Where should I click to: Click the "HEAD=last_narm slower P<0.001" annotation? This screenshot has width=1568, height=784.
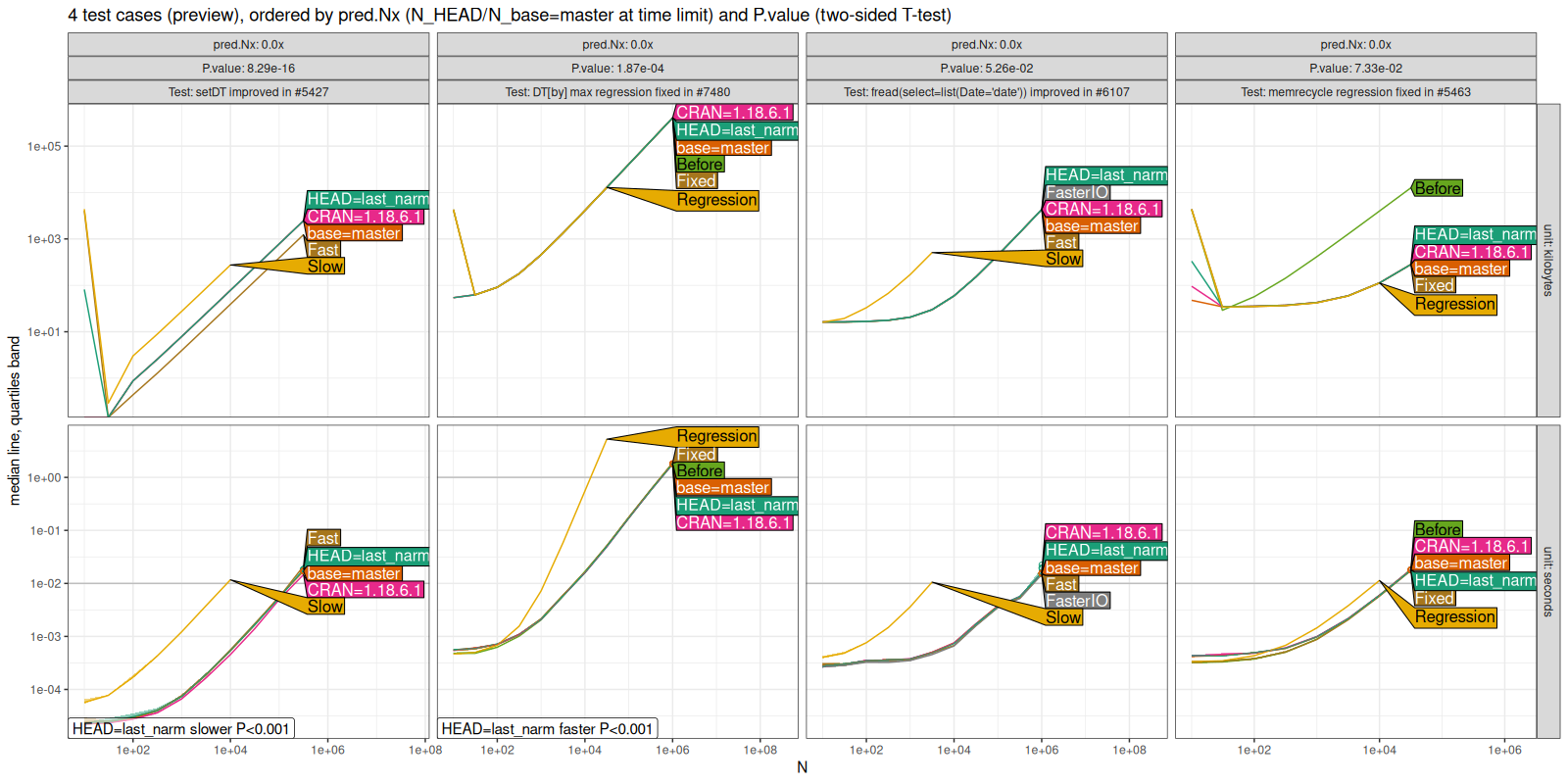pos(181,728)
